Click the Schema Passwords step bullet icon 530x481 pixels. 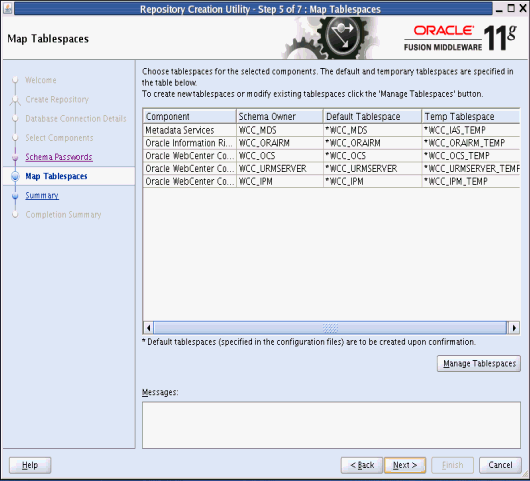15,157
